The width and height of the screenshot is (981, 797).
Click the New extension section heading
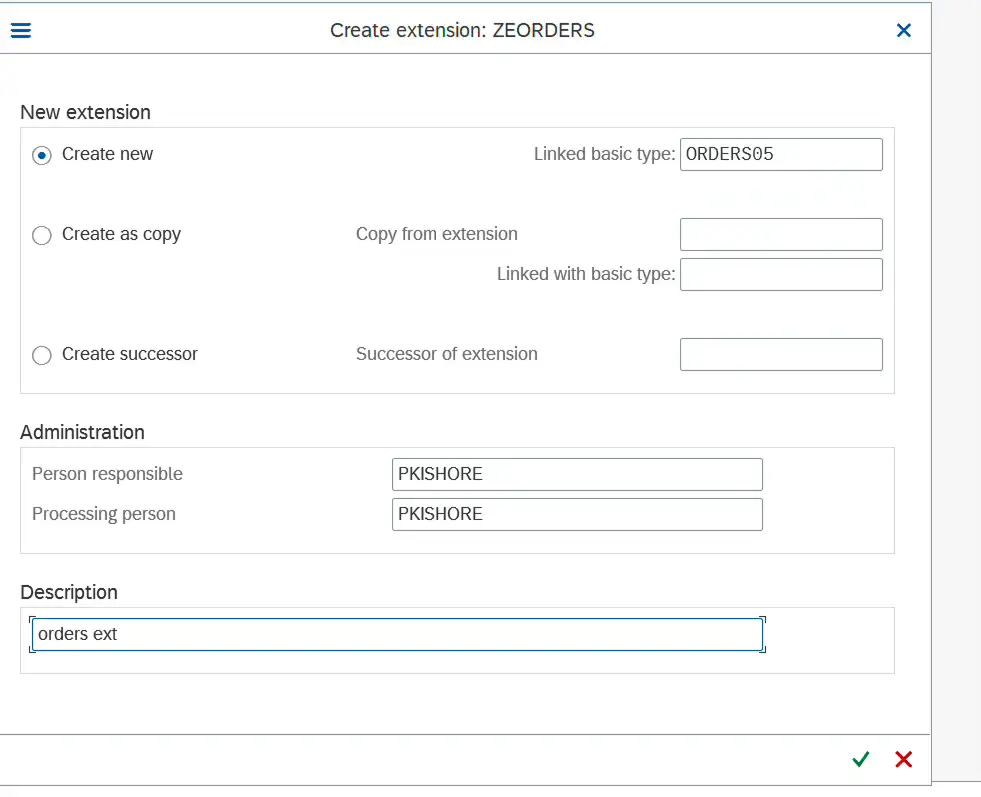pyautogui.click(x=85, y=112)
